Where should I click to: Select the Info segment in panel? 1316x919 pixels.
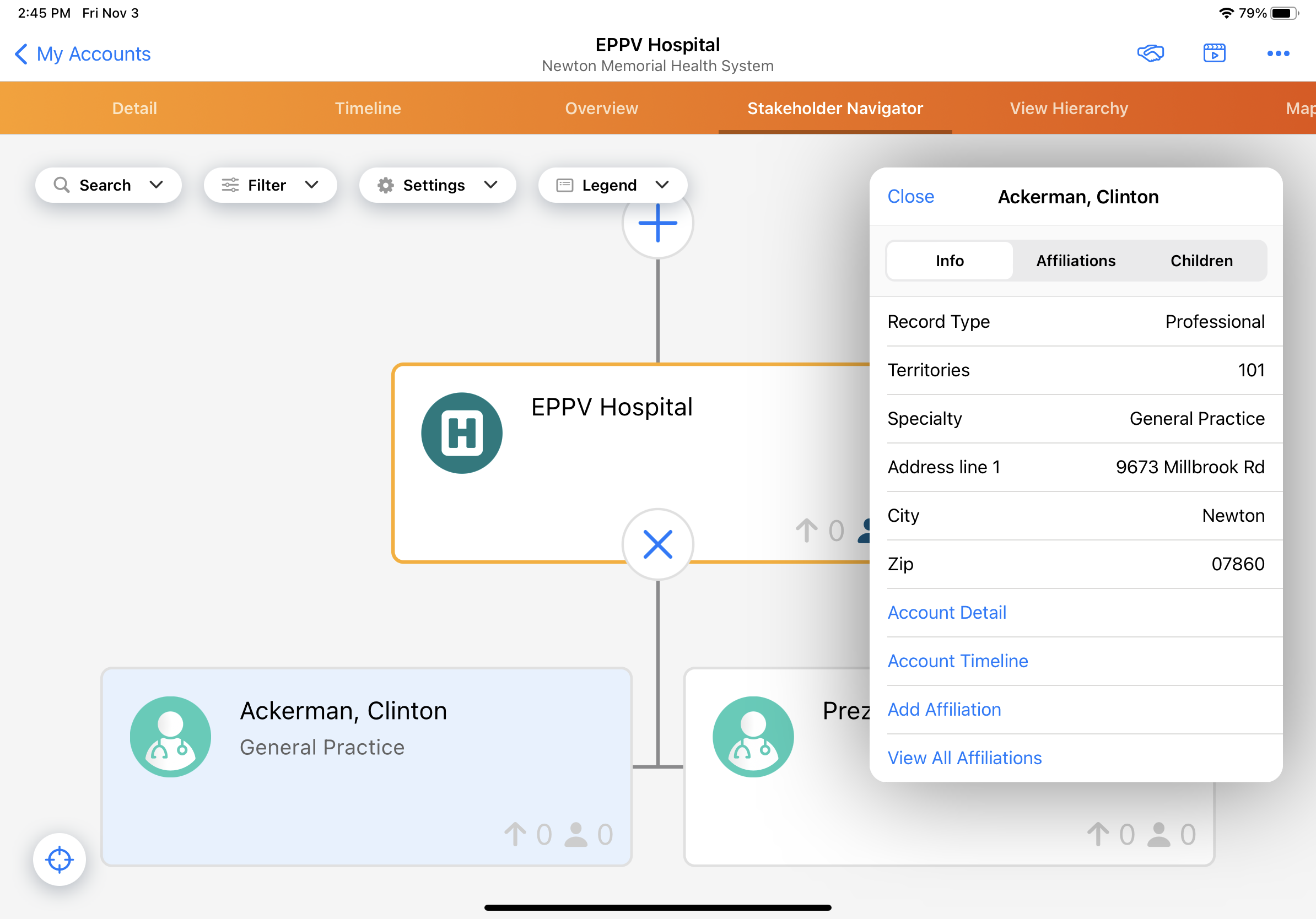tap(949, 261)
